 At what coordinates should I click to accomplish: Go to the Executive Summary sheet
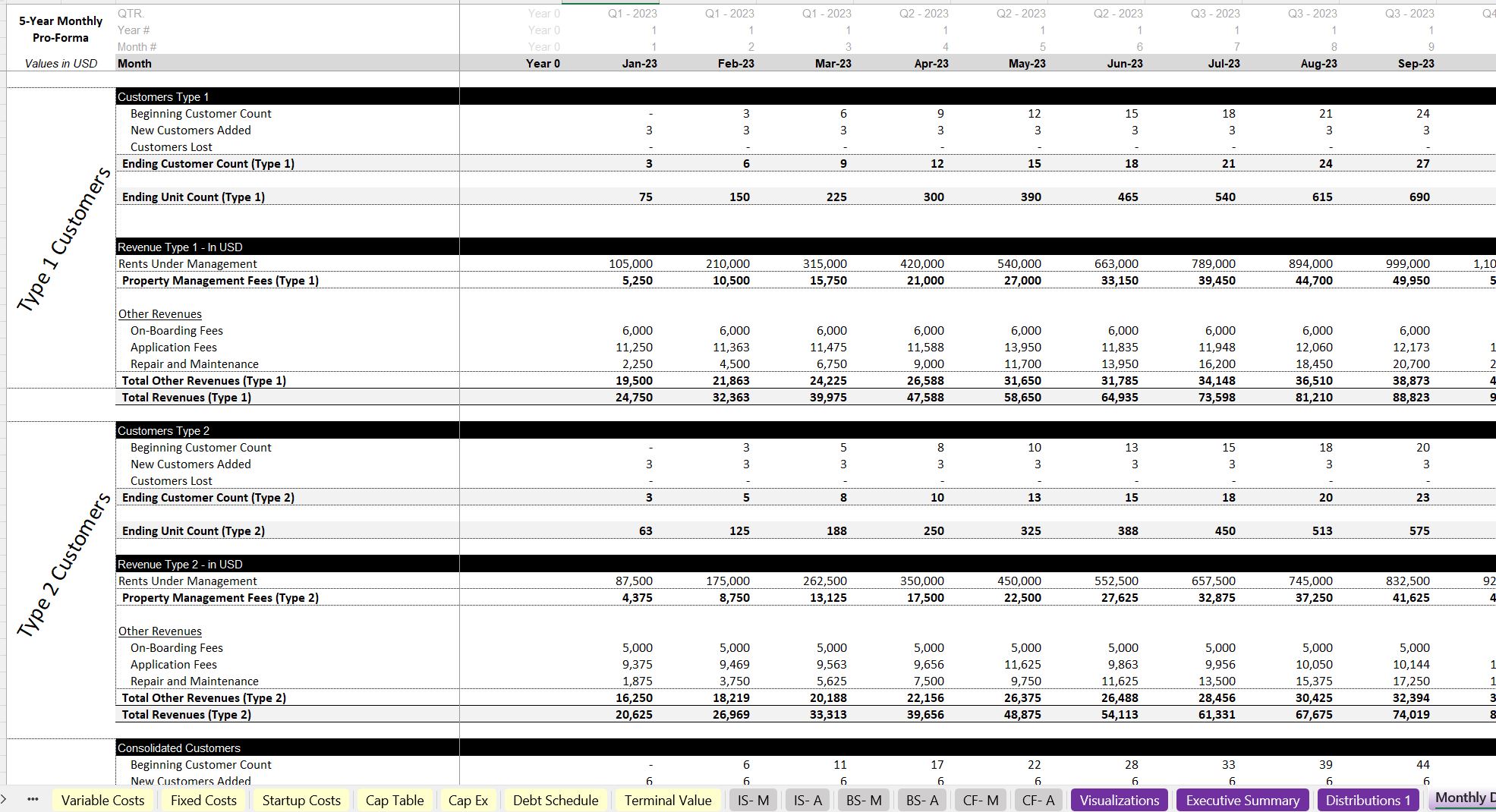click(1242, 800)
